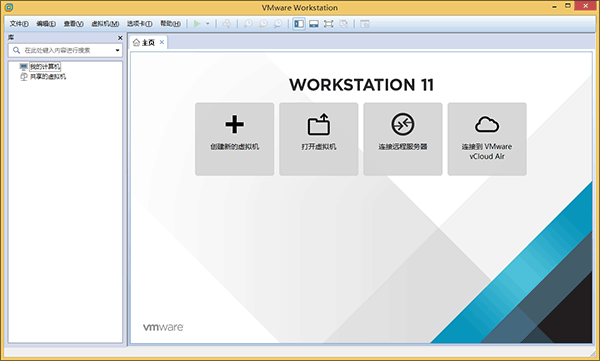
Task: Open the 查看(V) menu
Action: 73,24
